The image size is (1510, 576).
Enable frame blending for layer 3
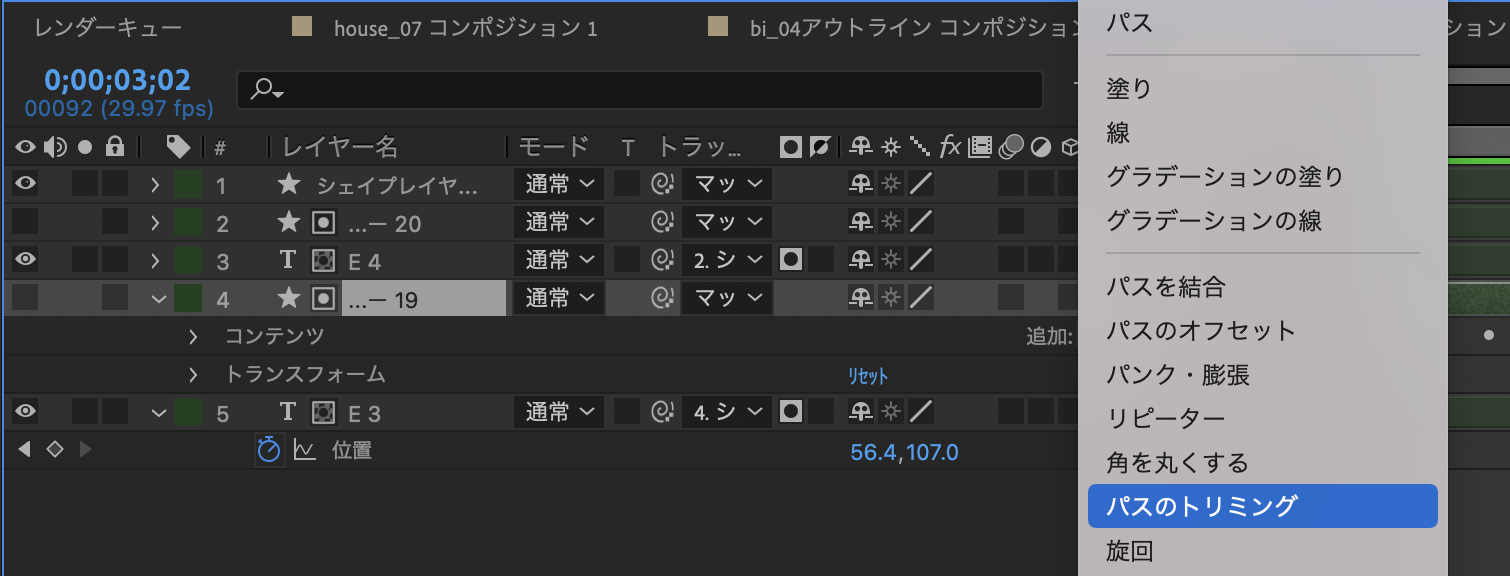[978, 259]
